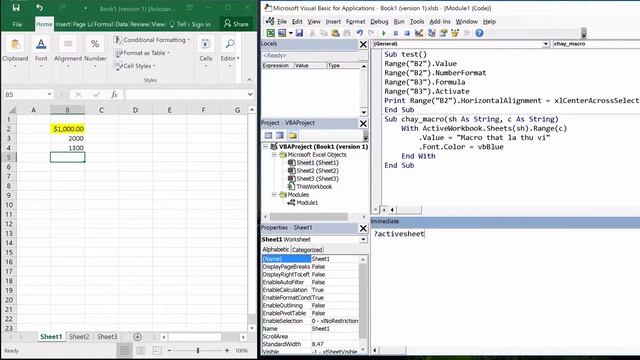640x360 pixels.
Task: Open the Format as Table dropdown
Action: tap(142, 53)
